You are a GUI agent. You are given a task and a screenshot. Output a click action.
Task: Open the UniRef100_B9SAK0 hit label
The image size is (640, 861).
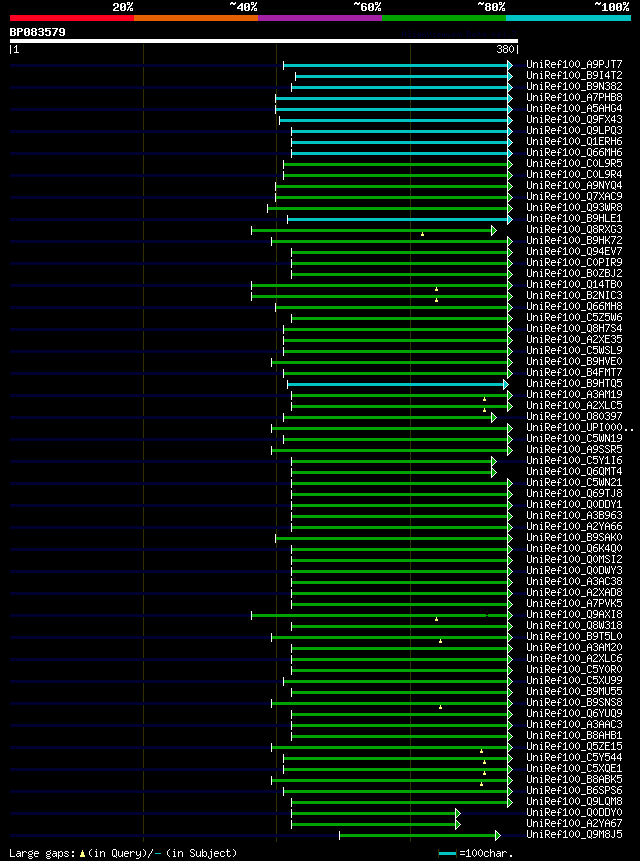[574, 537]
